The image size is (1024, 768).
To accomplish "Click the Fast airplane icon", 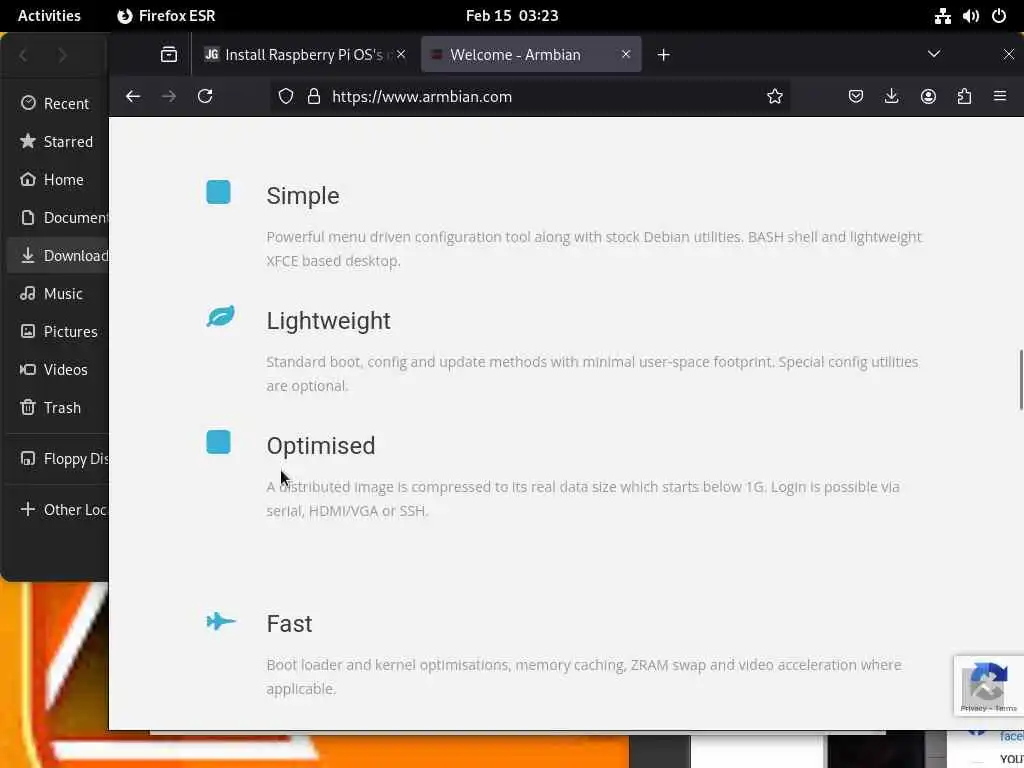I will coord(221,621).
